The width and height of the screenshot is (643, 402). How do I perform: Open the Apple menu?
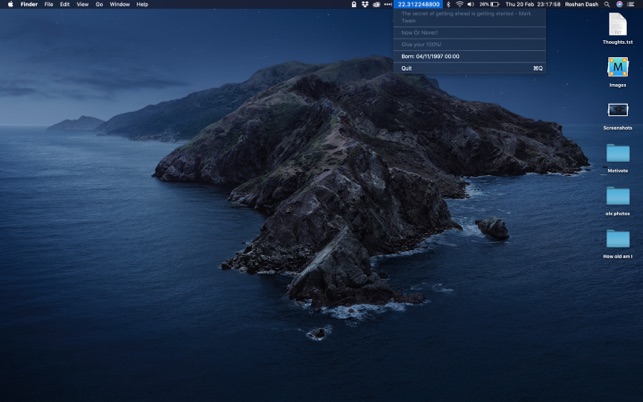tap(10, 4)
